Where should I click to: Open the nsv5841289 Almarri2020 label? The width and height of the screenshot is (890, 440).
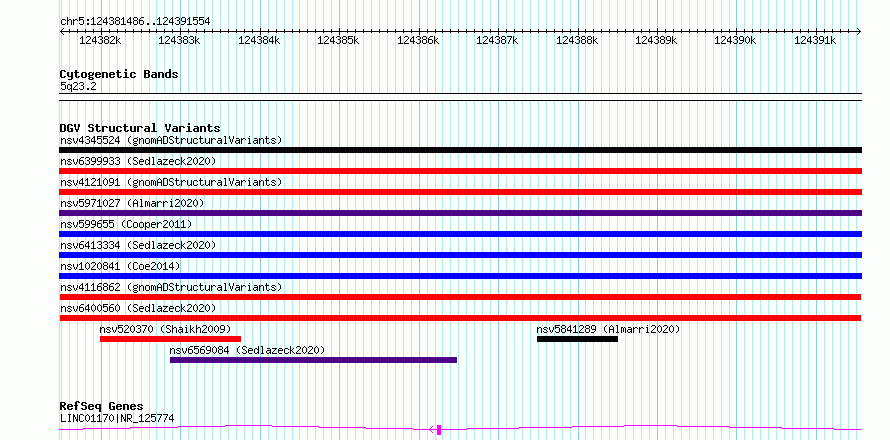[608, 329]
